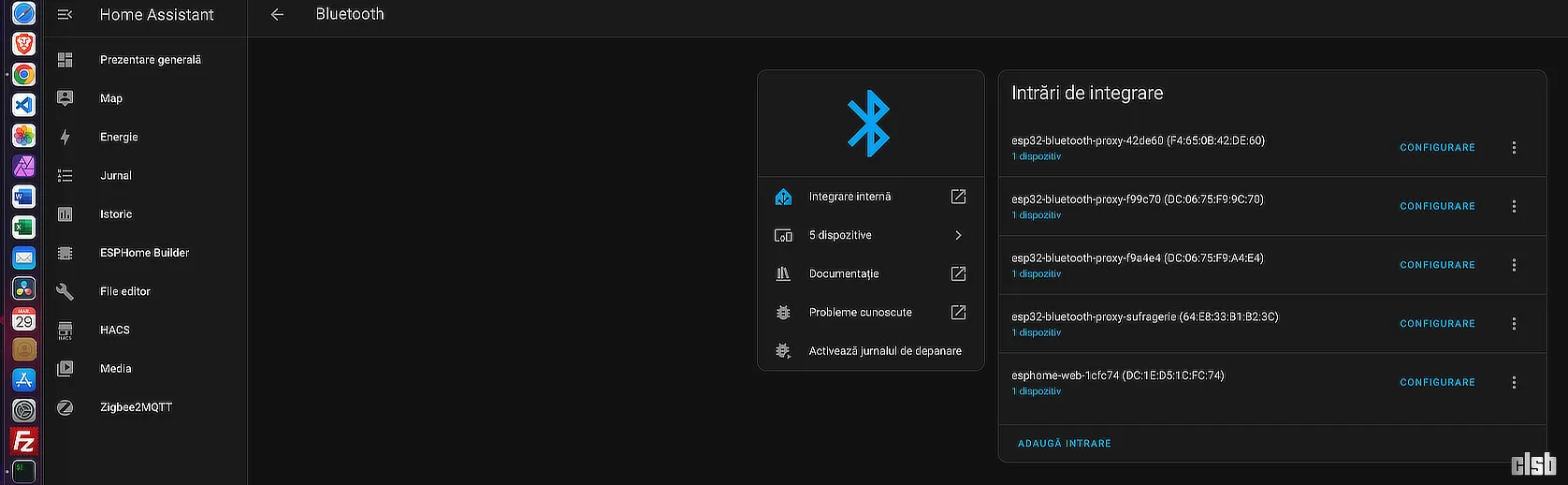Go back using the arrow next to Bluetooth
The height and width of the screenshot is (485, 1568).
point(277,14)
